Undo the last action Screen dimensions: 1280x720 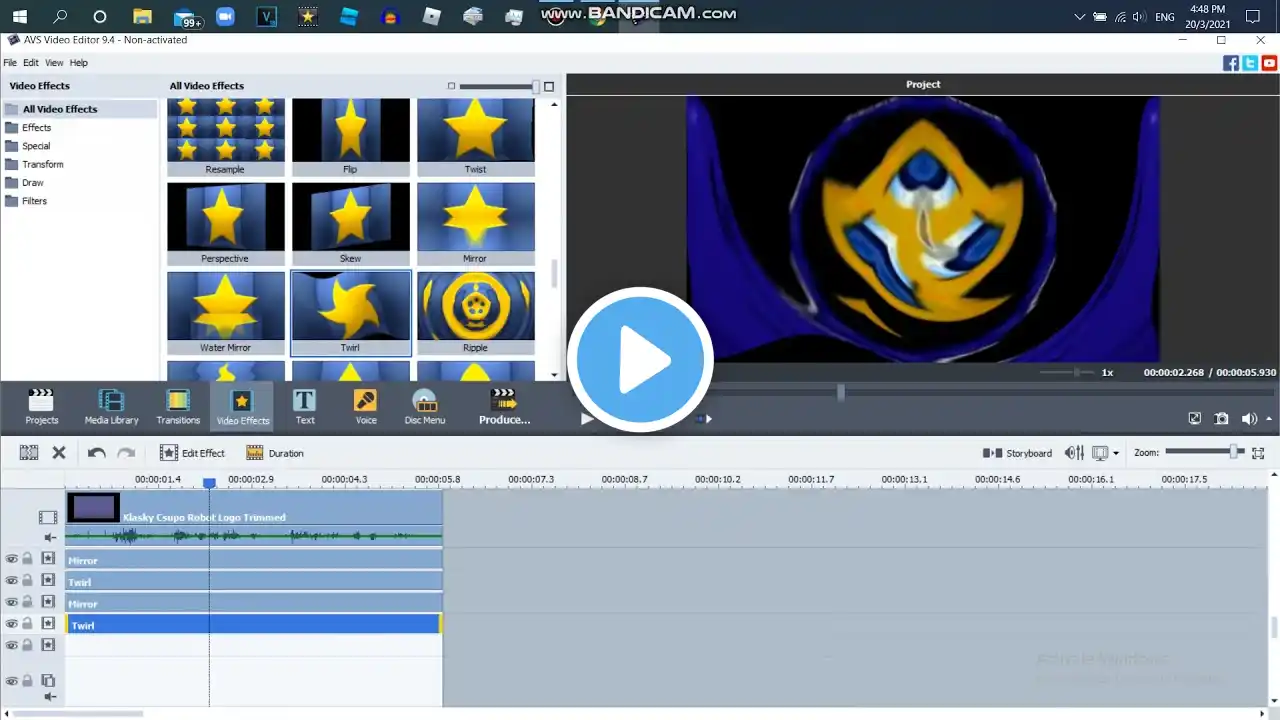[96, 453]
